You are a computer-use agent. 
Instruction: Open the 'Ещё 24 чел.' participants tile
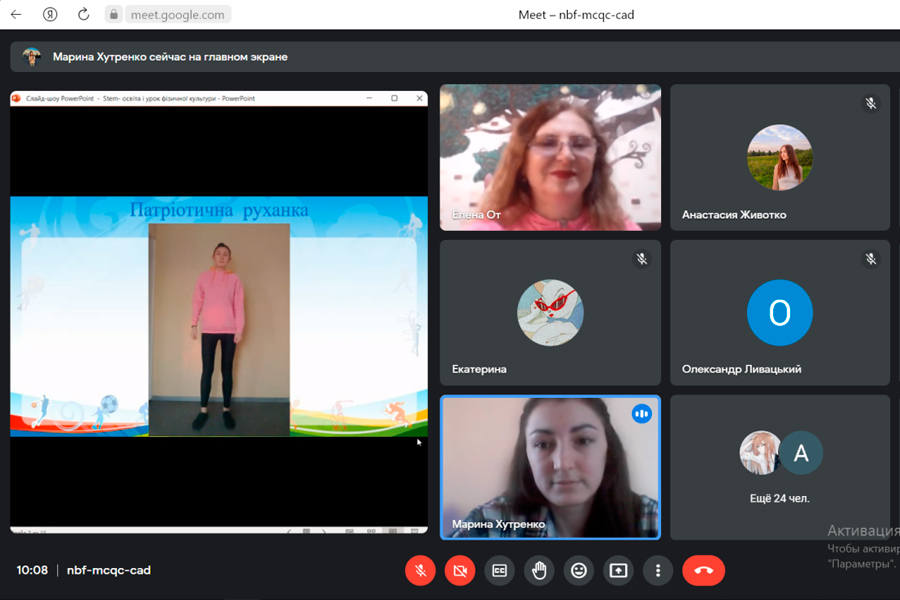780,467
